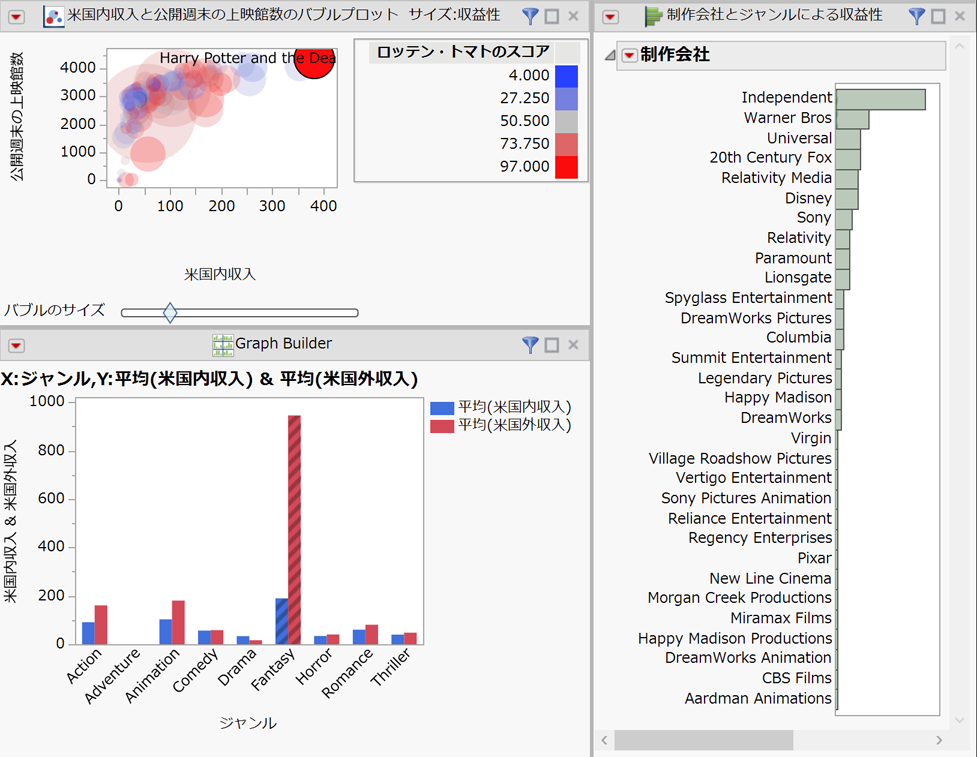The image size is (977, 757).
Task: Select the red 97.000 swatch in the ロッテン・トマト legend
Action: click(x=570, y=167)
